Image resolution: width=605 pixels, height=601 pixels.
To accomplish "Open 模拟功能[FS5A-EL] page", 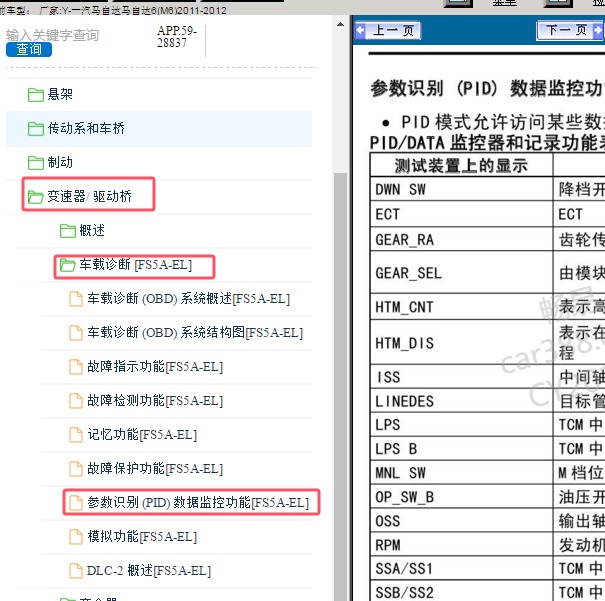I will (142, 536).
